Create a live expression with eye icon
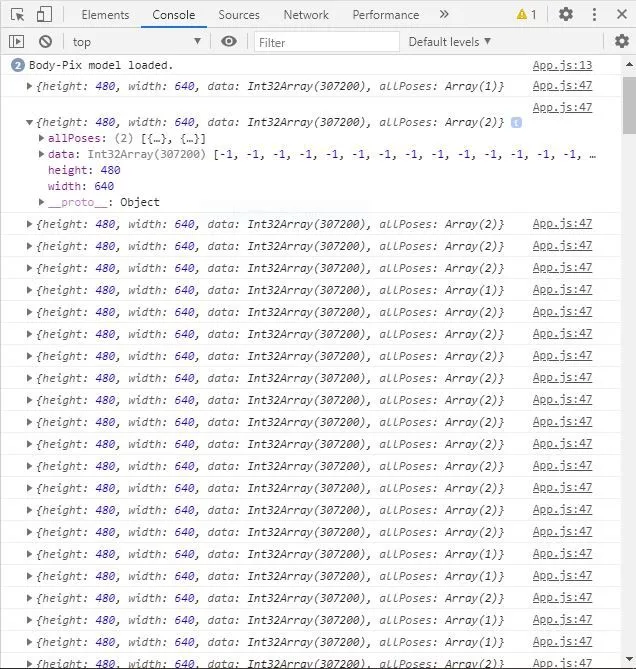Viewport: 636px width, 669px height. coord(229,41)
